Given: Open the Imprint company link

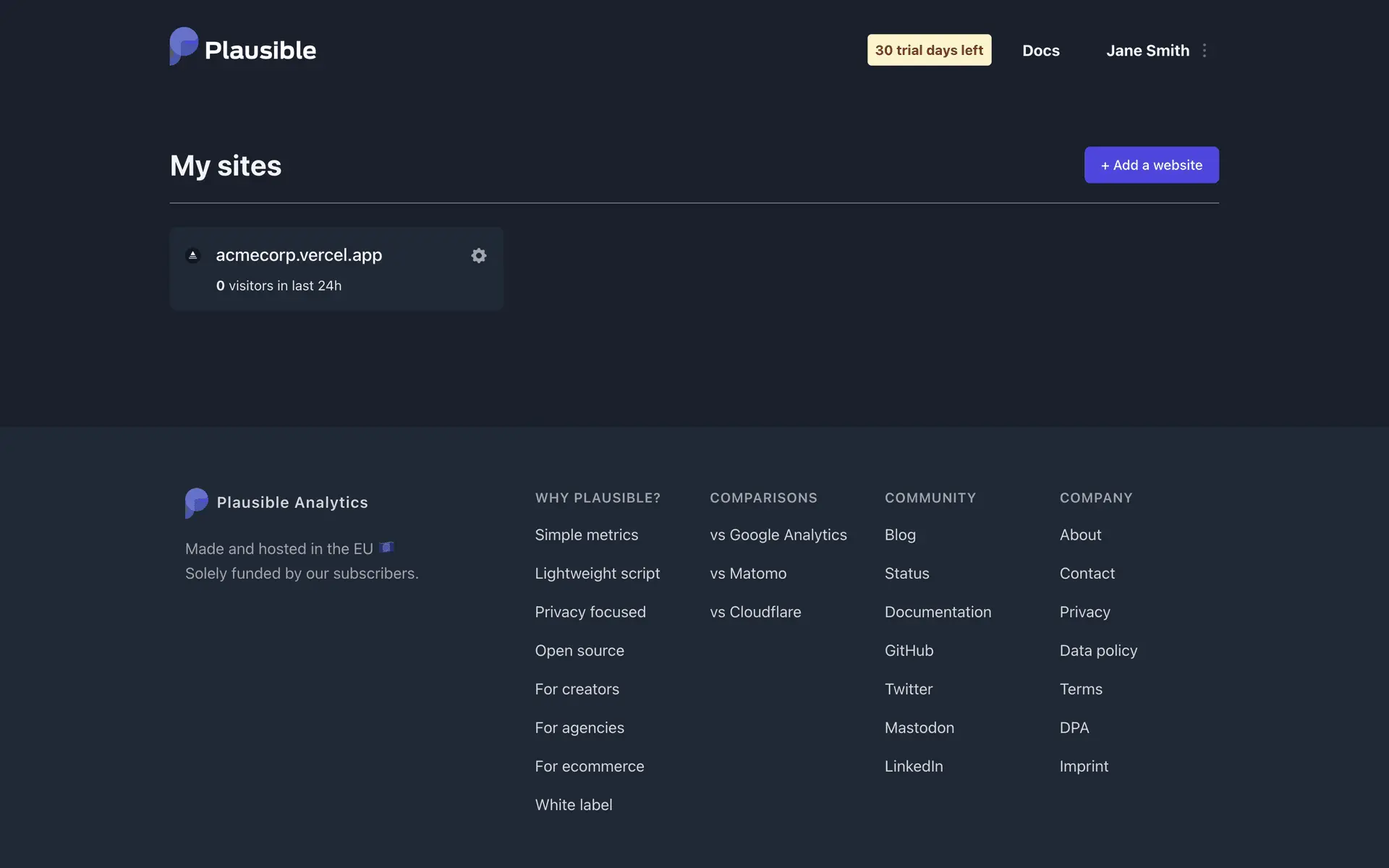Looking at the screenshot, I should coord(1083,766).
